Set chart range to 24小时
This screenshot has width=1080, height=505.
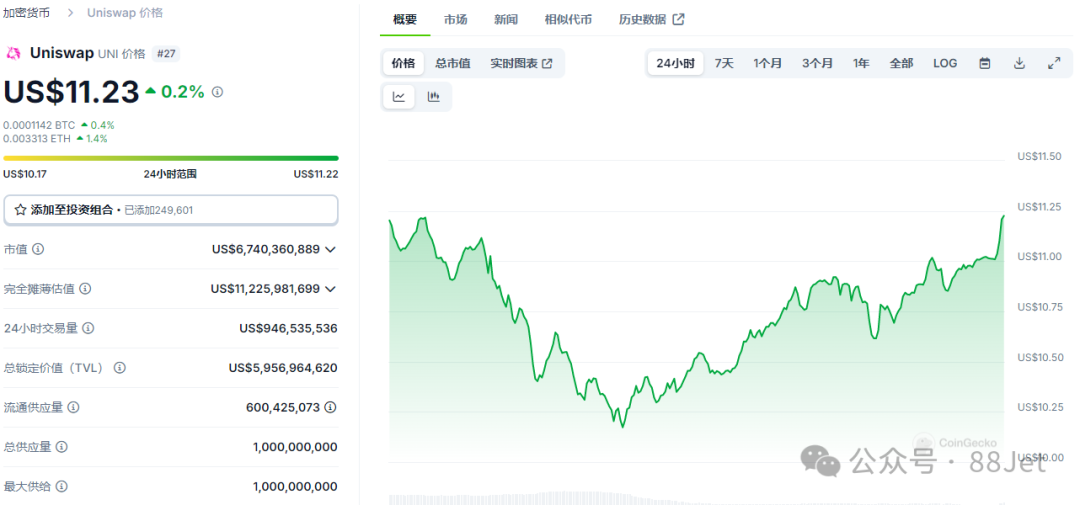point(675,63)
